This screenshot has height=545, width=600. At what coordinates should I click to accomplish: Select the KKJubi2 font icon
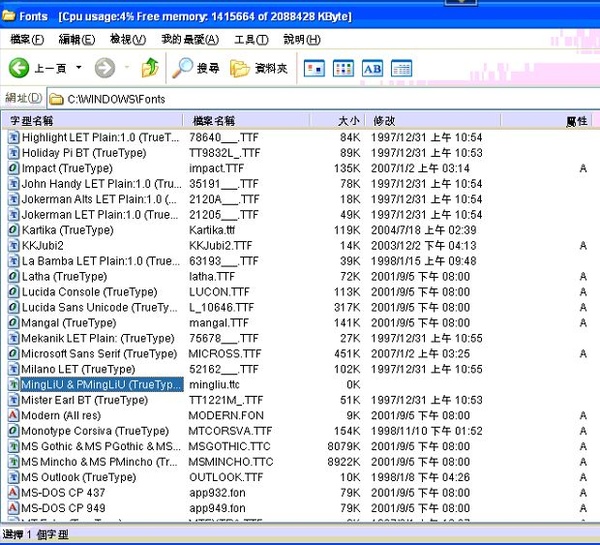tap(13, 245)
